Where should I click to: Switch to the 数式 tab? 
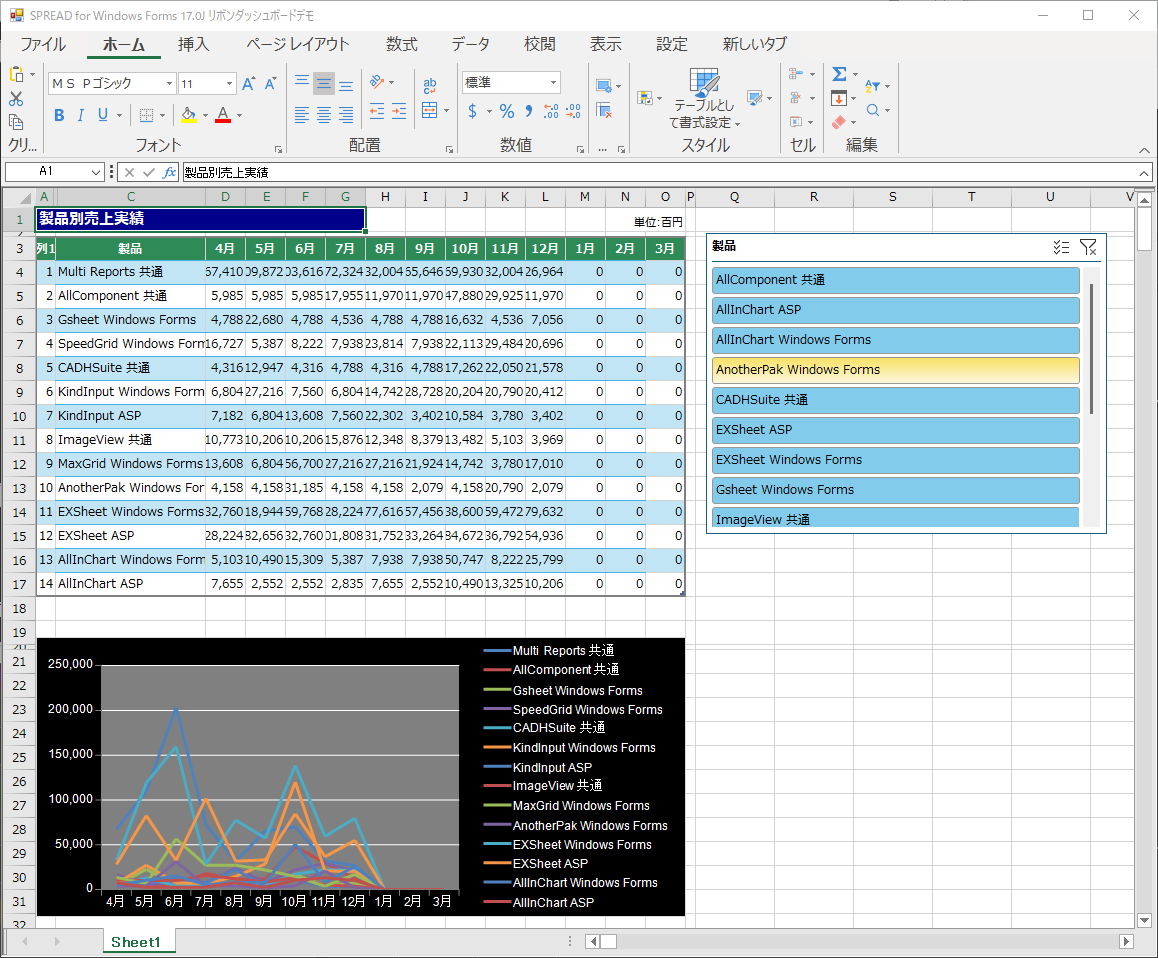(402, 44)
